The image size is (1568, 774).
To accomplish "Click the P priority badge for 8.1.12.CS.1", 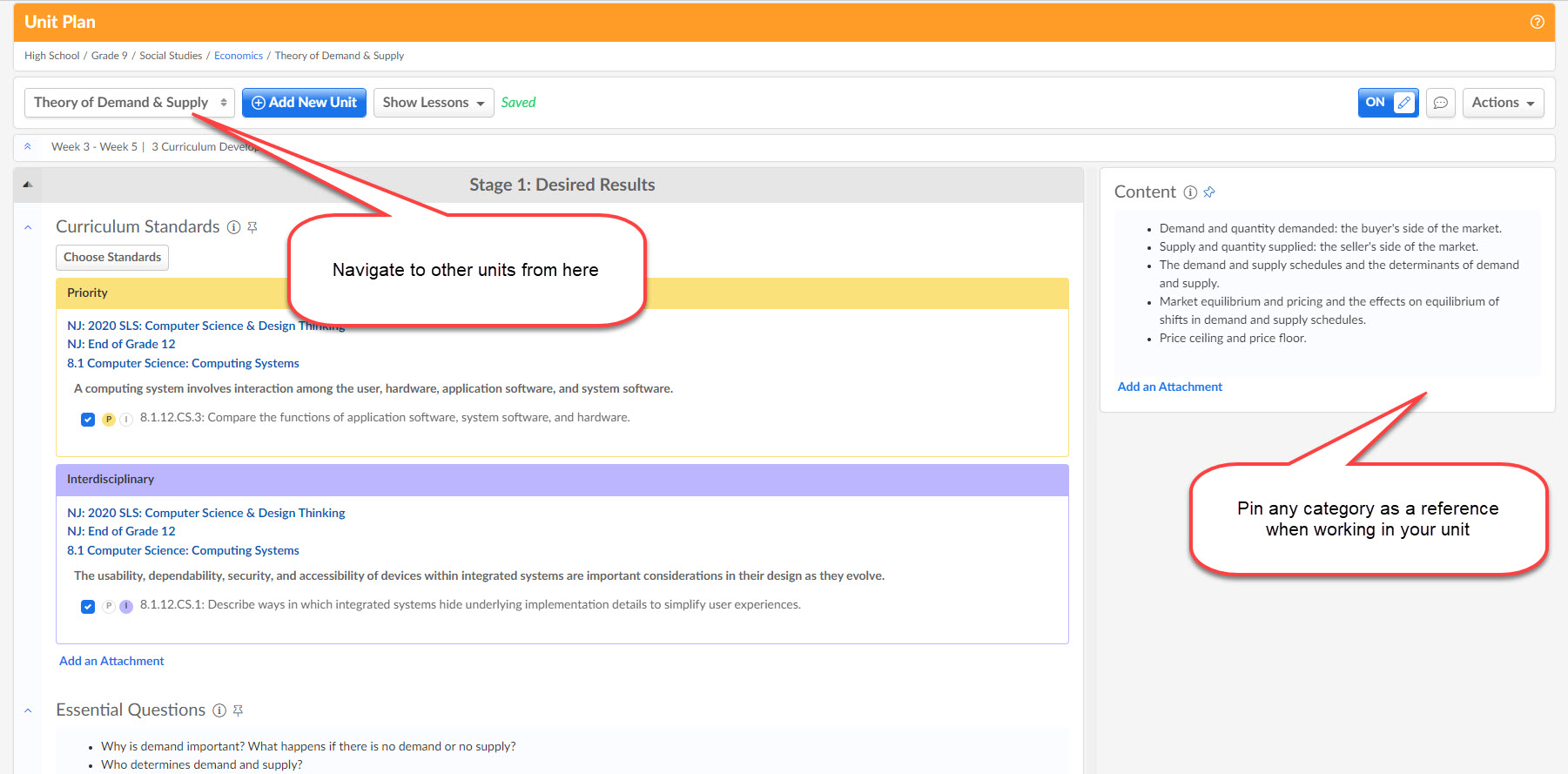I will pos(109,606).
